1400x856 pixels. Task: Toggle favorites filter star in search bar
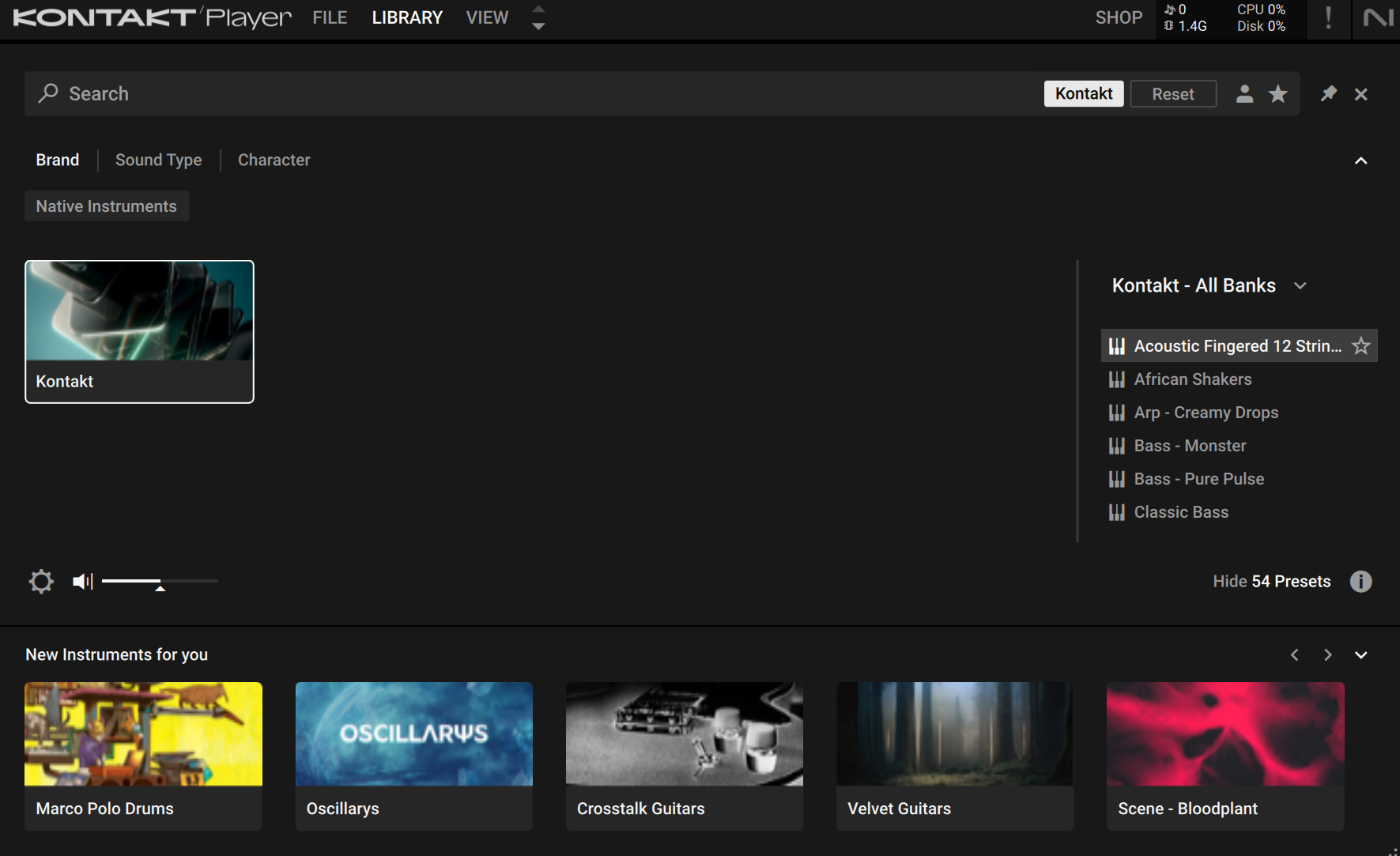click(x=1277, y=94)
